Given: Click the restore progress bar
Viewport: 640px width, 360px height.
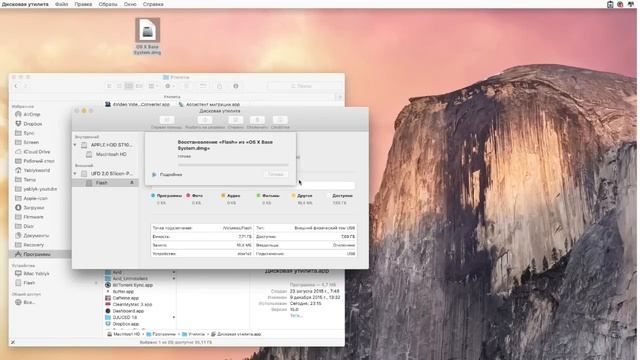Looking at the screenshot, I should point(233,164).
